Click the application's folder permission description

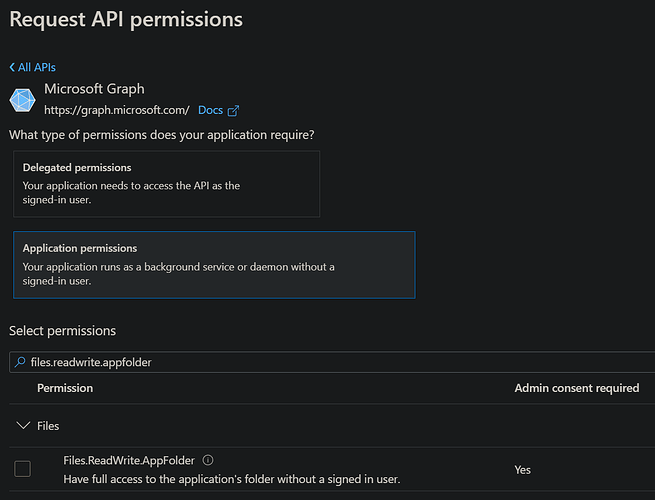coord(232,479)
